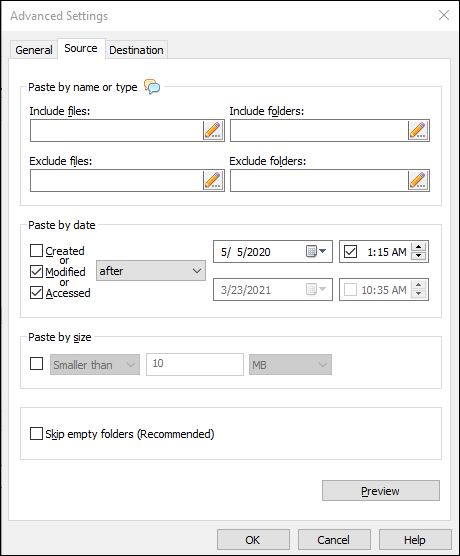Uncheck the Accessed date checkbox
460x556 pixels.
point(36,293)
